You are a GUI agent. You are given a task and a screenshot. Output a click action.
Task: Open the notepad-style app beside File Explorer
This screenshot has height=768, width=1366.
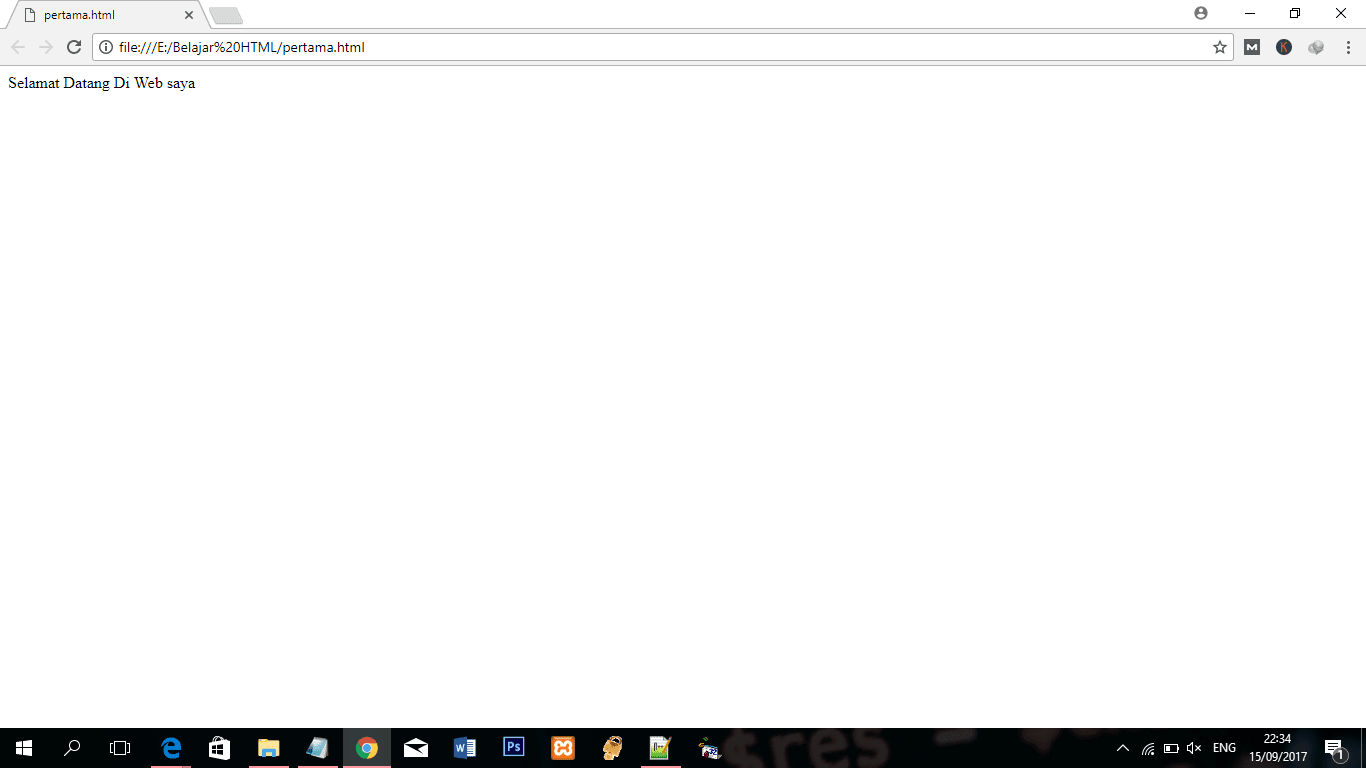pos(317,748)
